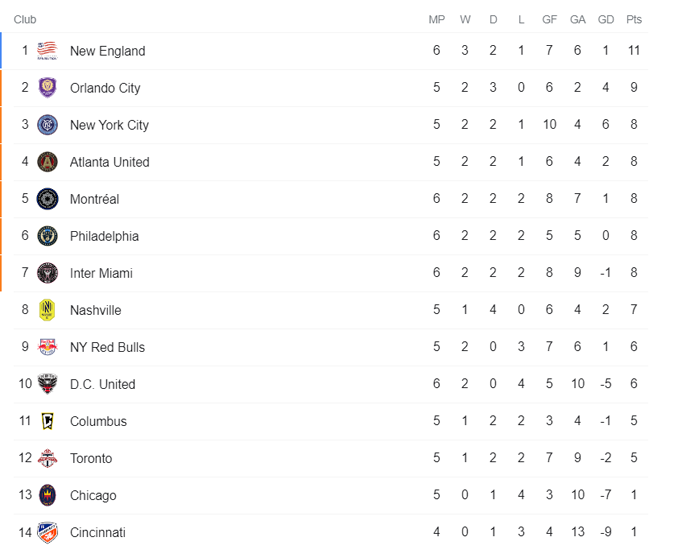Click the Montréal club logo

pos(47,199)
